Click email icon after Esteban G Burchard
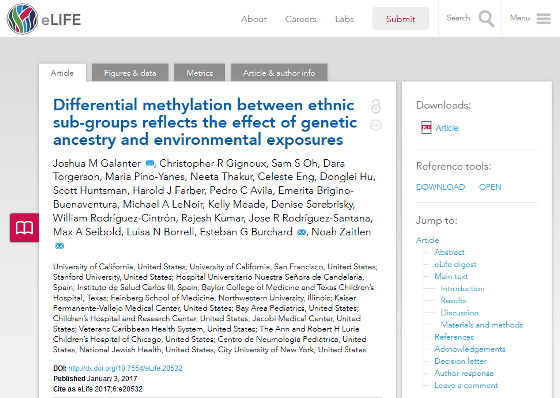Viewport: 560px width, 398px height. tap(302, 232)
